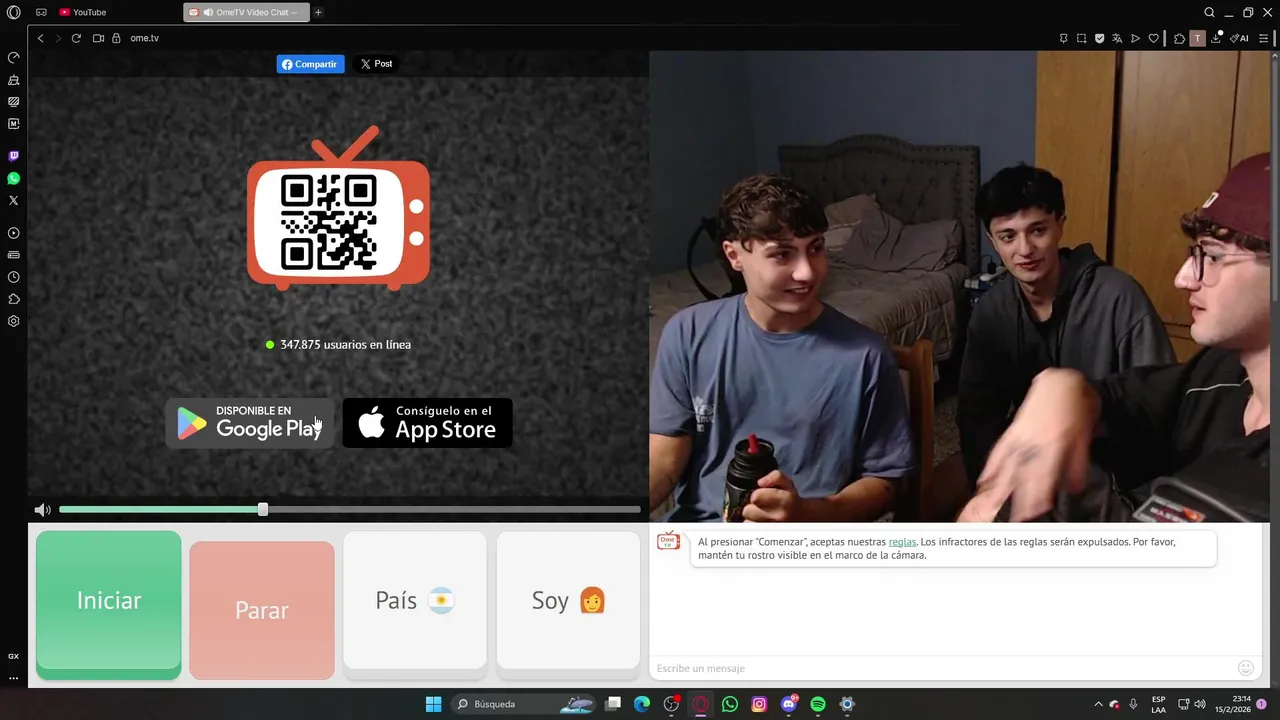The height and width of the screenshot is (720, 1280).
Task: Mute the OmeTV speaker volume icon
Action: [42, 510]
